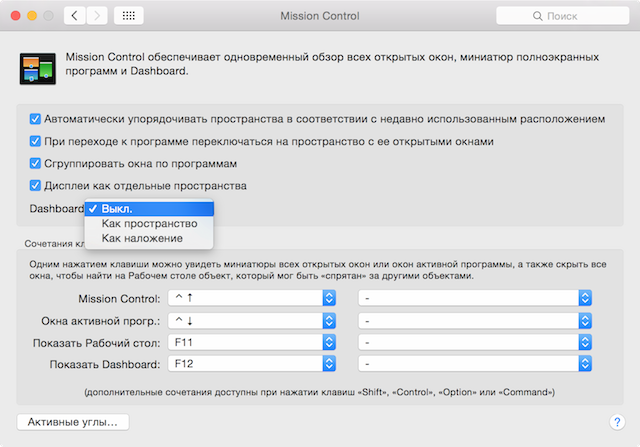The height and width of the screenshot is (447, 640).
Task: Click the Показать Рабочий стол: label
Action: click(x=97, y=343)
